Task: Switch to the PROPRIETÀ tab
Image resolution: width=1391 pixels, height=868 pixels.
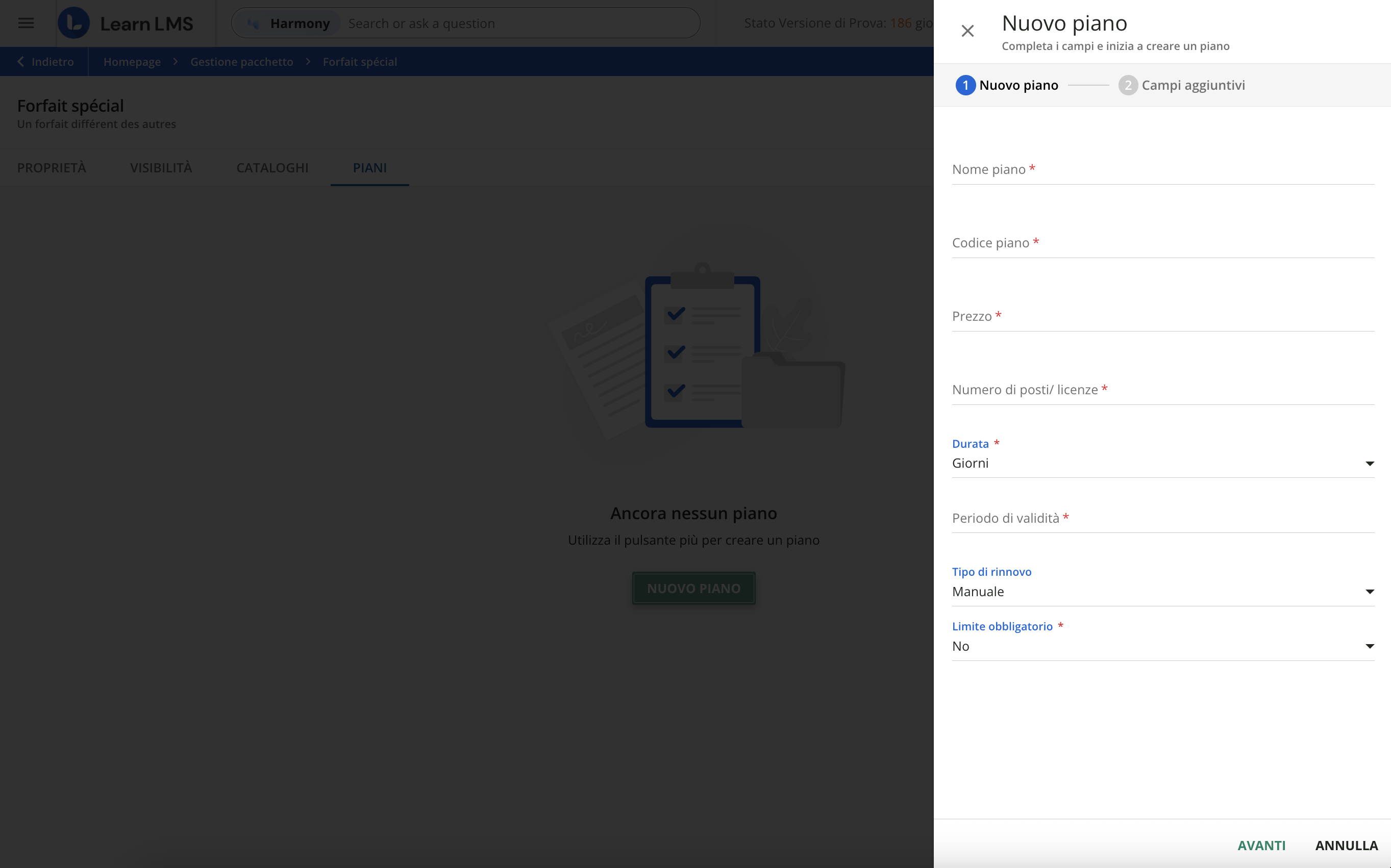Action: click(x=52, y=168)
